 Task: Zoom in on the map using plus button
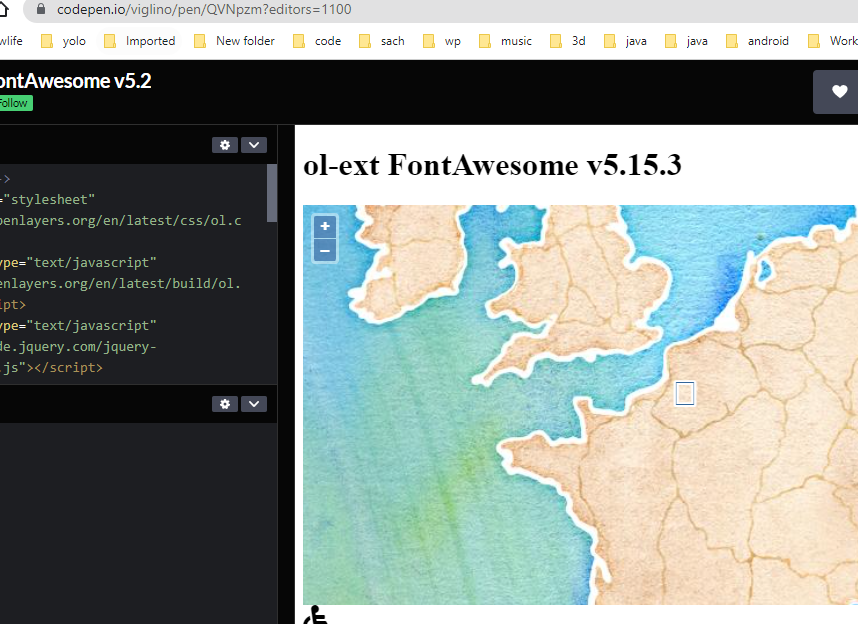pyautogui.click(x=324, y=226)
